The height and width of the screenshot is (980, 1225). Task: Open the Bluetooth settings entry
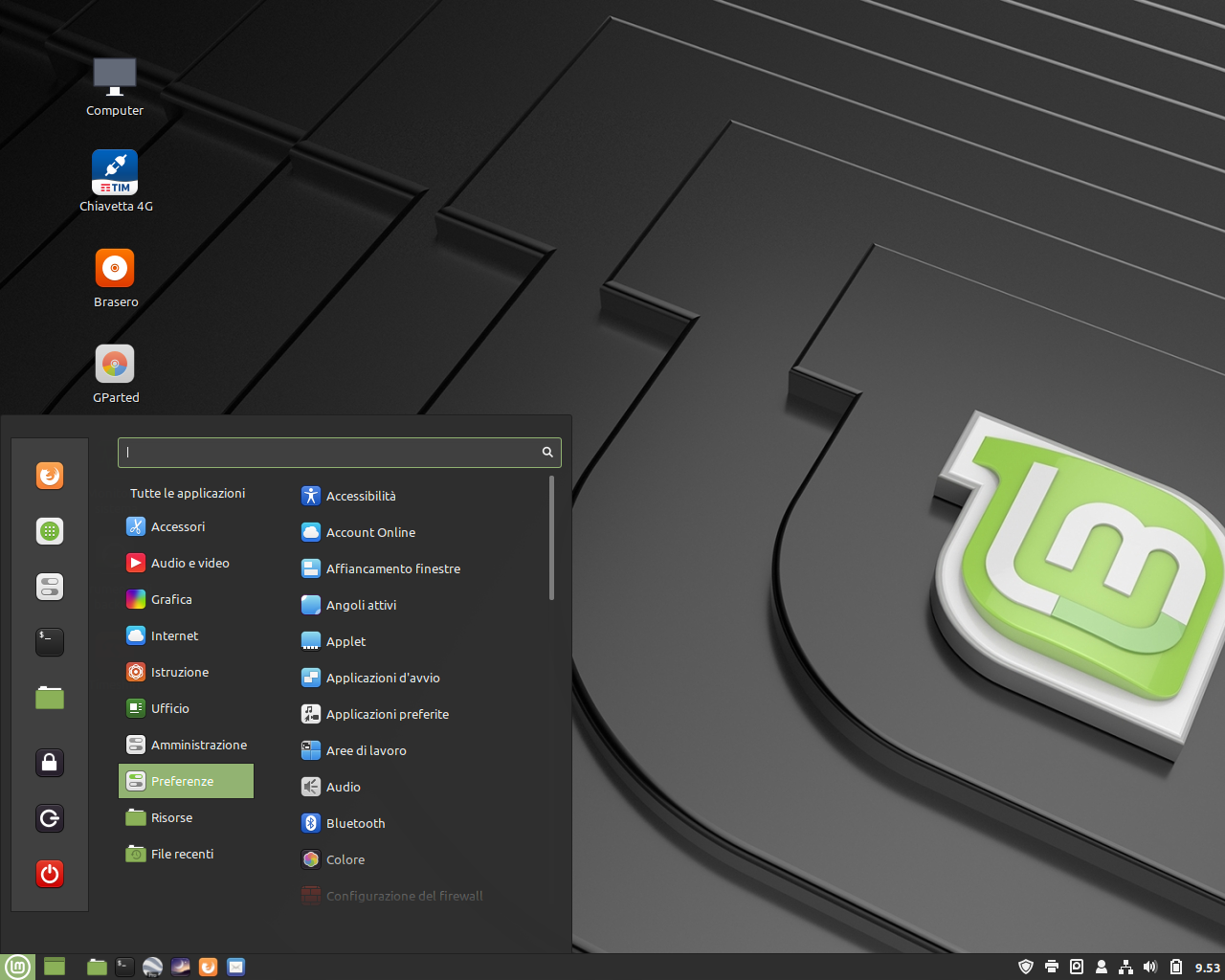pyautogui.click(x=354, y=823)
